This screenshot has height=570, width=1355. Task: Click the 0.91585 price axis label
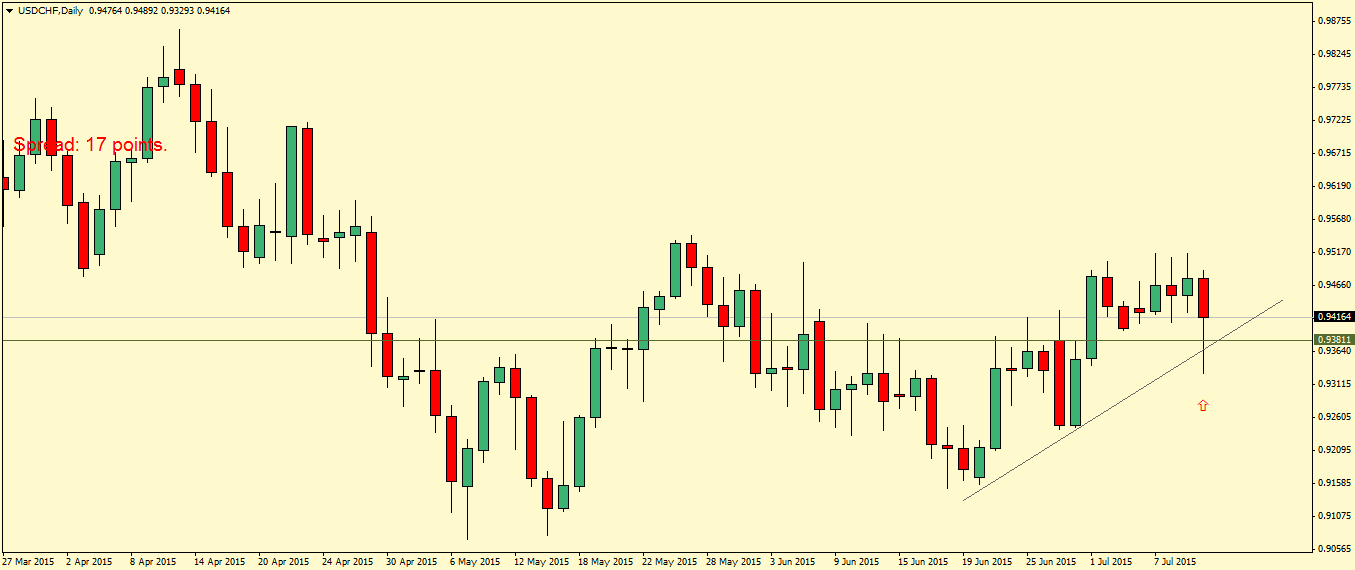tap(1335, 482)
